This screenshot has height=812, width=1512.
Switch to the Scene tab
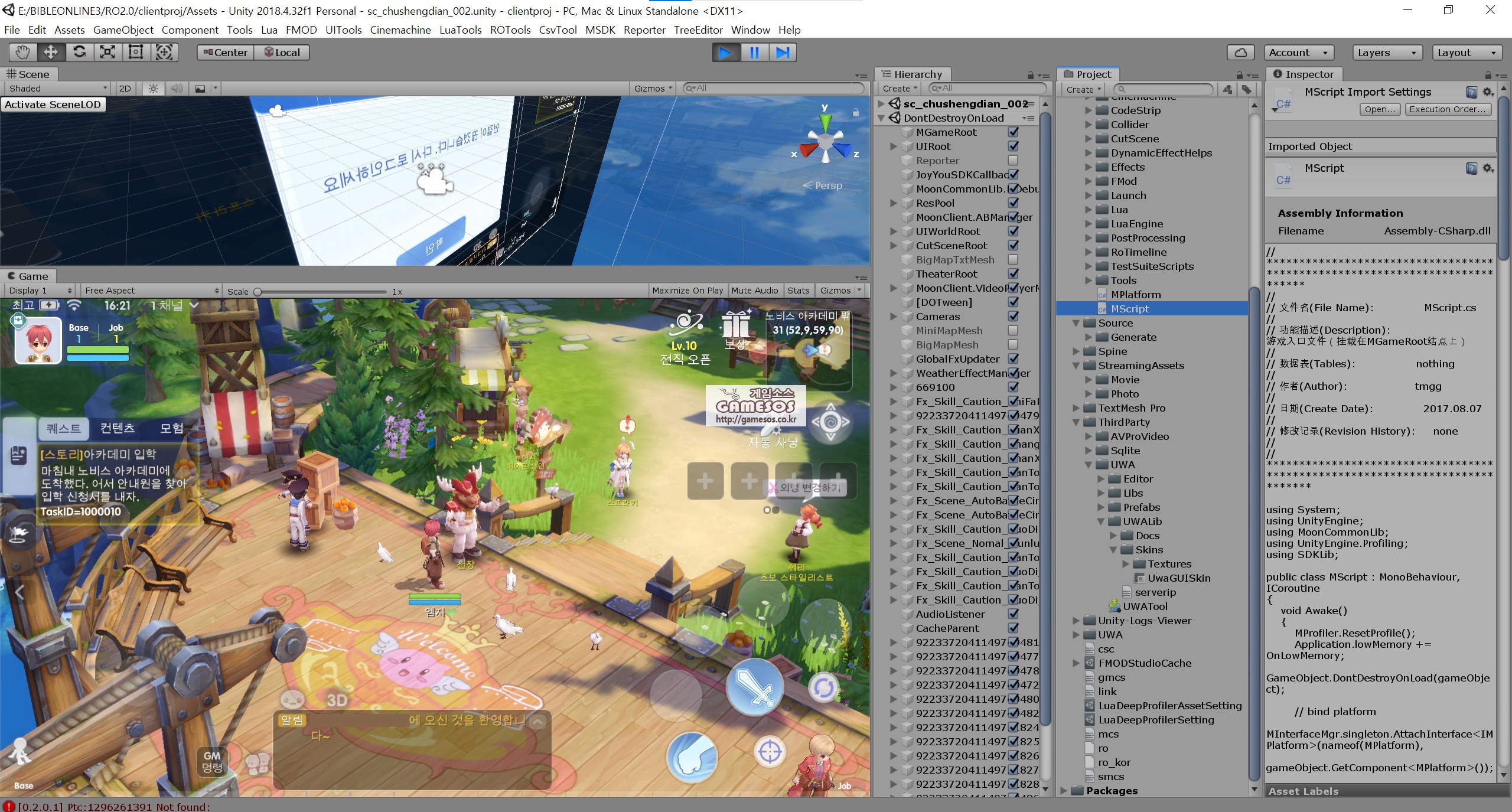click(28, 74)
